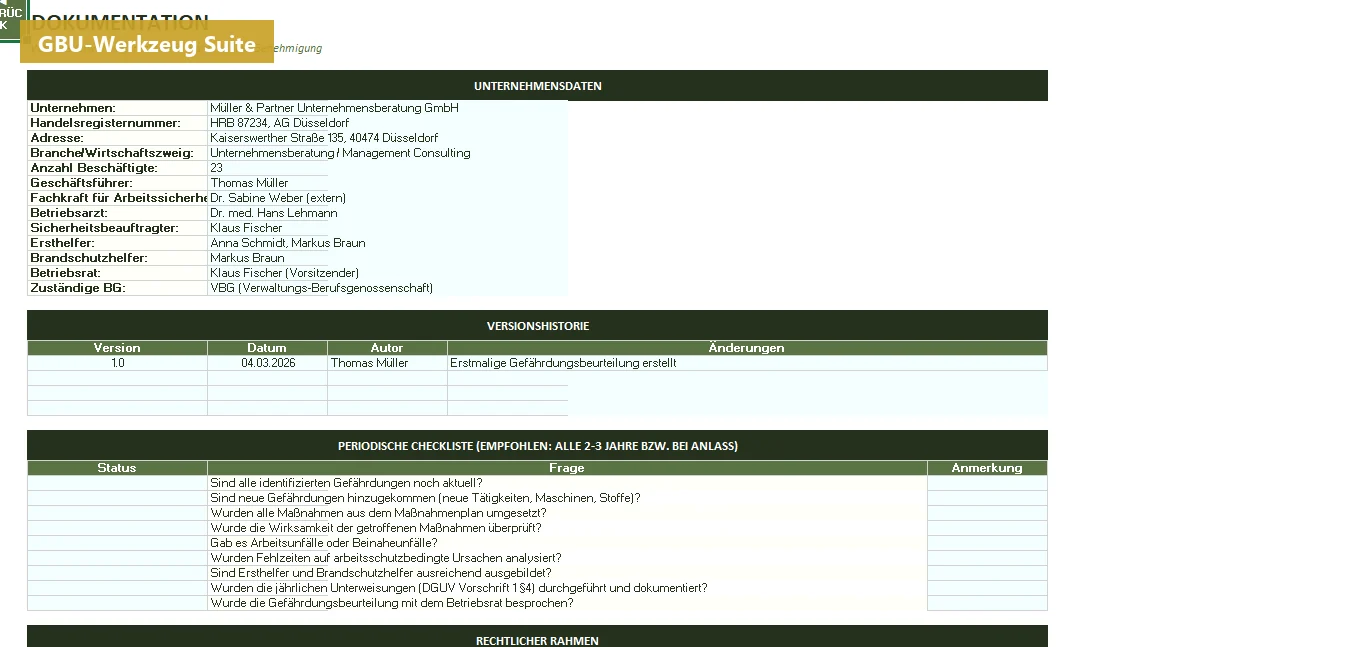Select the Anzahl Beschäftigte value '23'
Viewport: 1353px width, 647px height.
268,168
